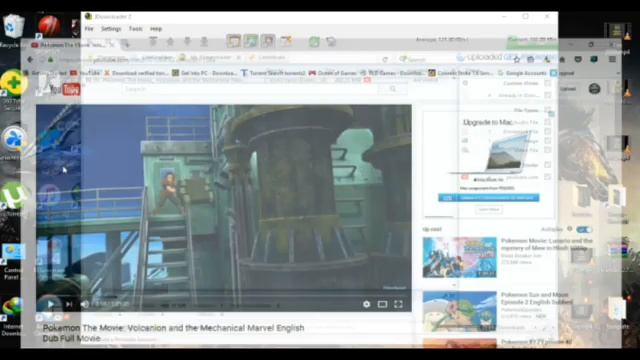The width and height of the screenshot is (640, 360).
Task: Toggle the youtube.com hoster checkbox
Action: click(x=548, y=177)
